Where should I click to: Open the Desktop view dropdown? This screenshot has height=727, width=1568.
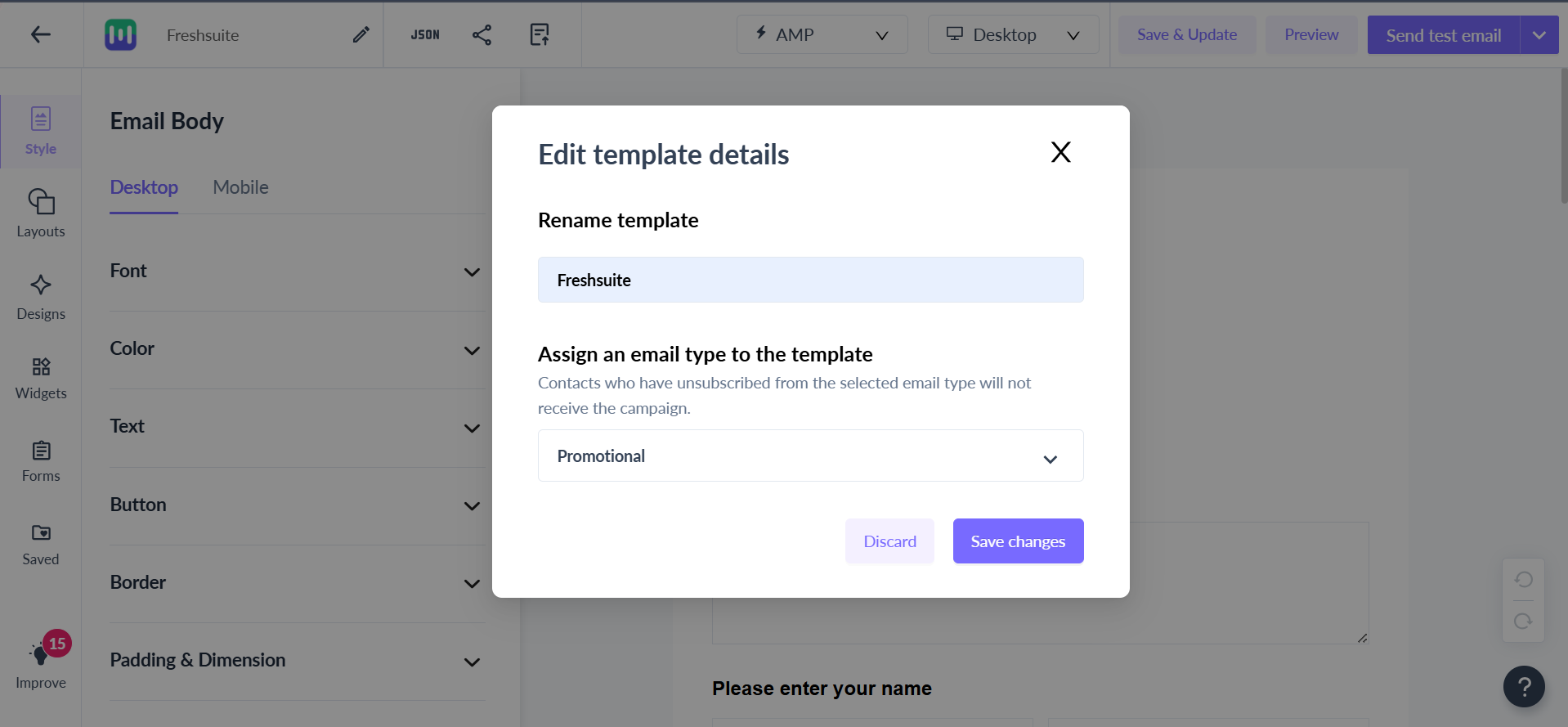1013,34
